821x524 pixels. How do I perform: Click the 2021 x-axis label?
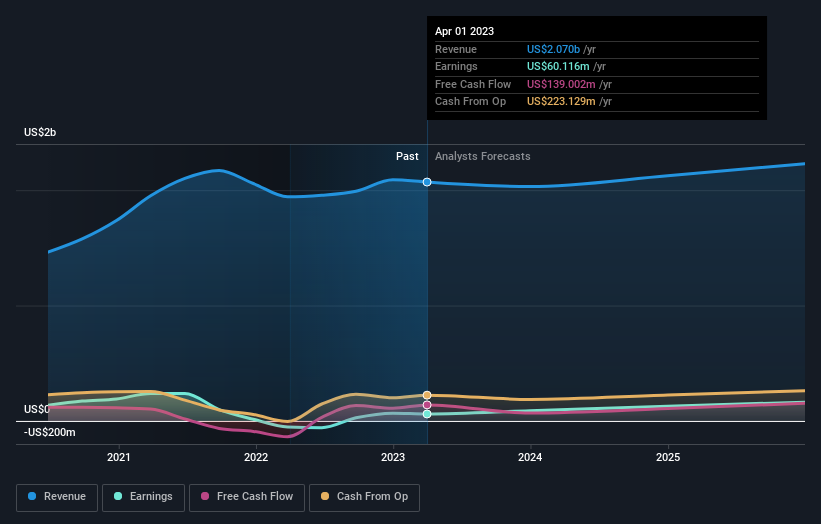(x=119, y=458)
